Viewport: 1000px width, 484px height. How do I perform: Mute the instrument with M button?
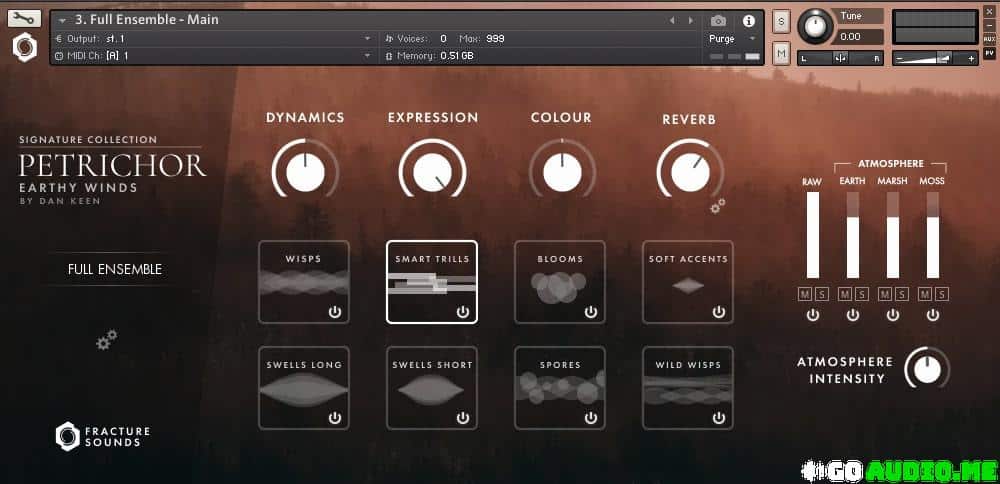point(781,54)
